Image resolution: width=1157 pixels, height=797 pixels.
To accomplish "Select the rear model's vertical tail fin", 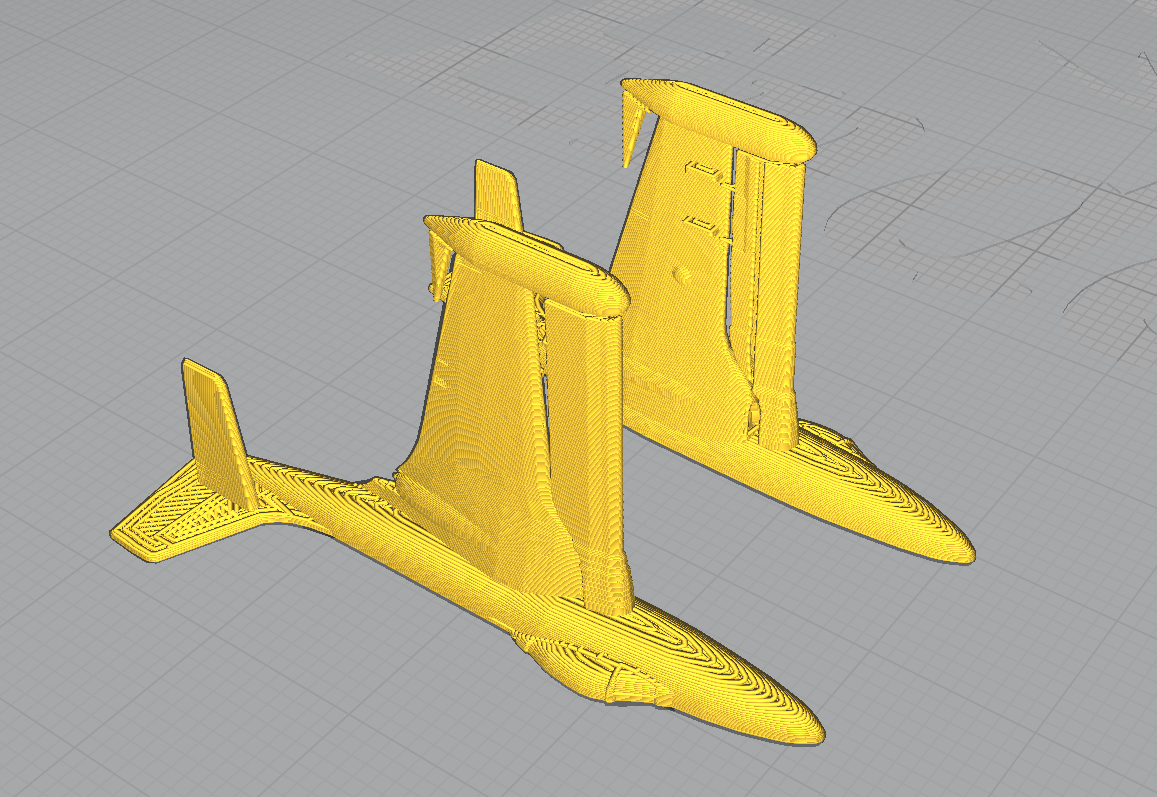I will tap(499, 194).
